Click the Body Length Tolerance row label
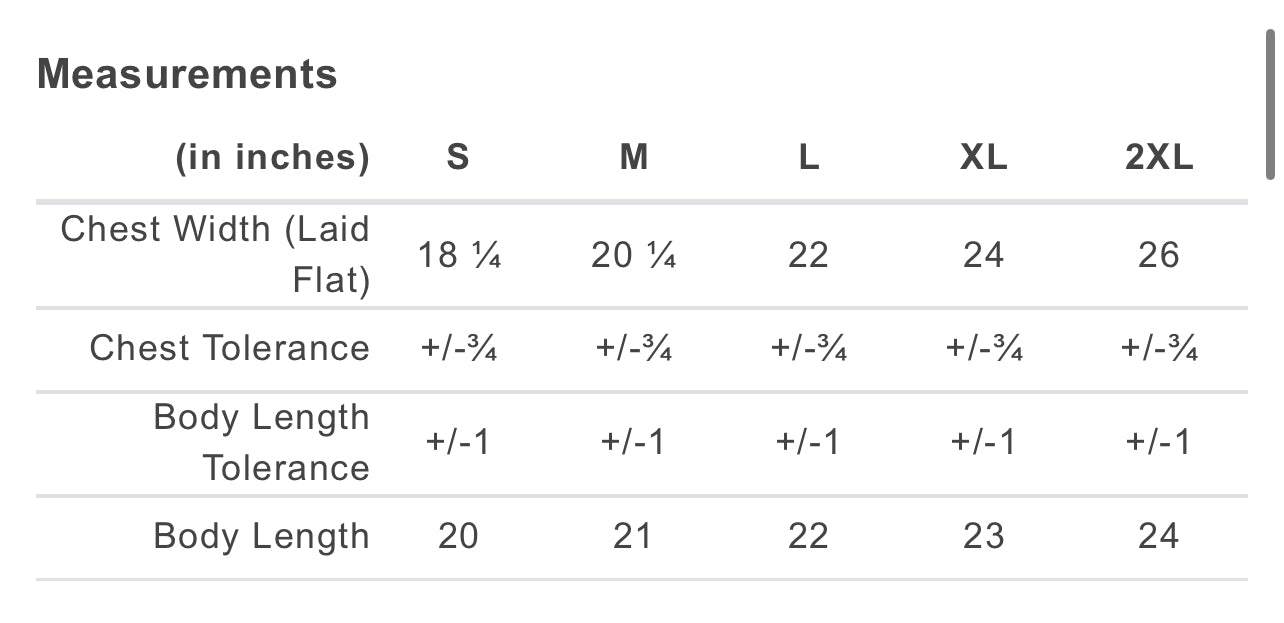Viewport: 1284px width, 623px height. (261, 442)
